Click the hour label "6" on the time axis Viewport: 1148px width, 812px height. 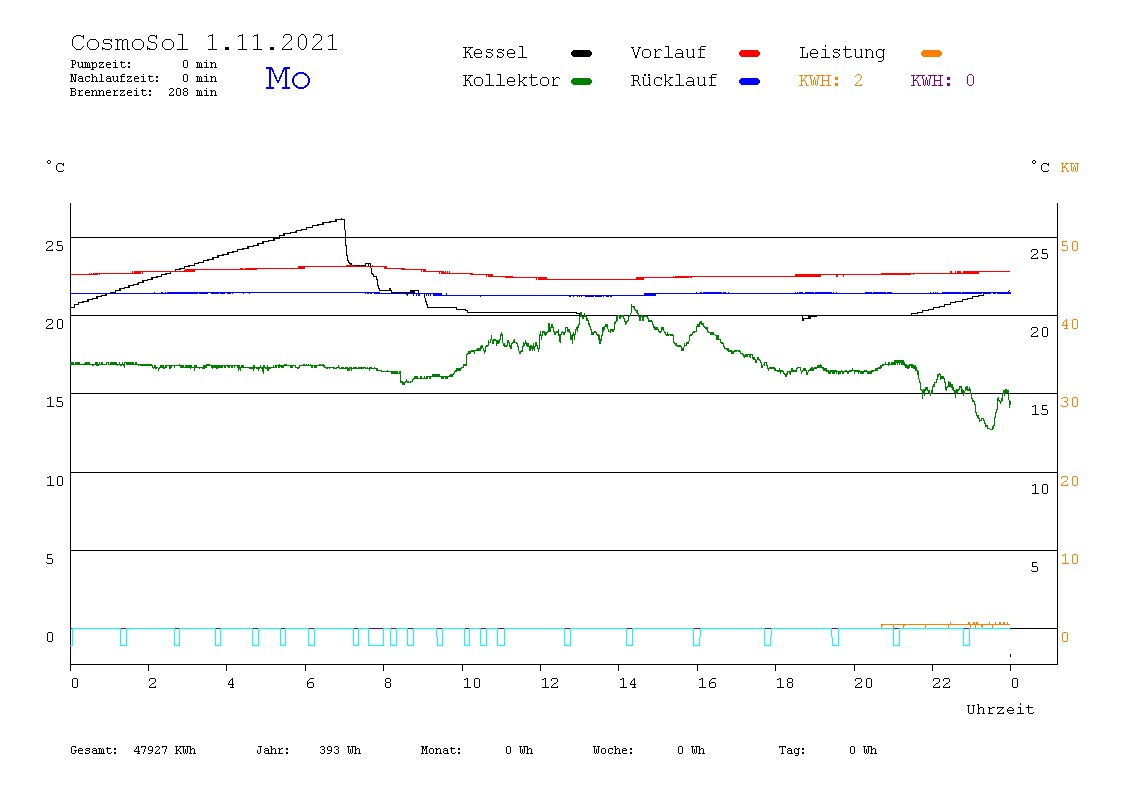[x=310, y=683]
